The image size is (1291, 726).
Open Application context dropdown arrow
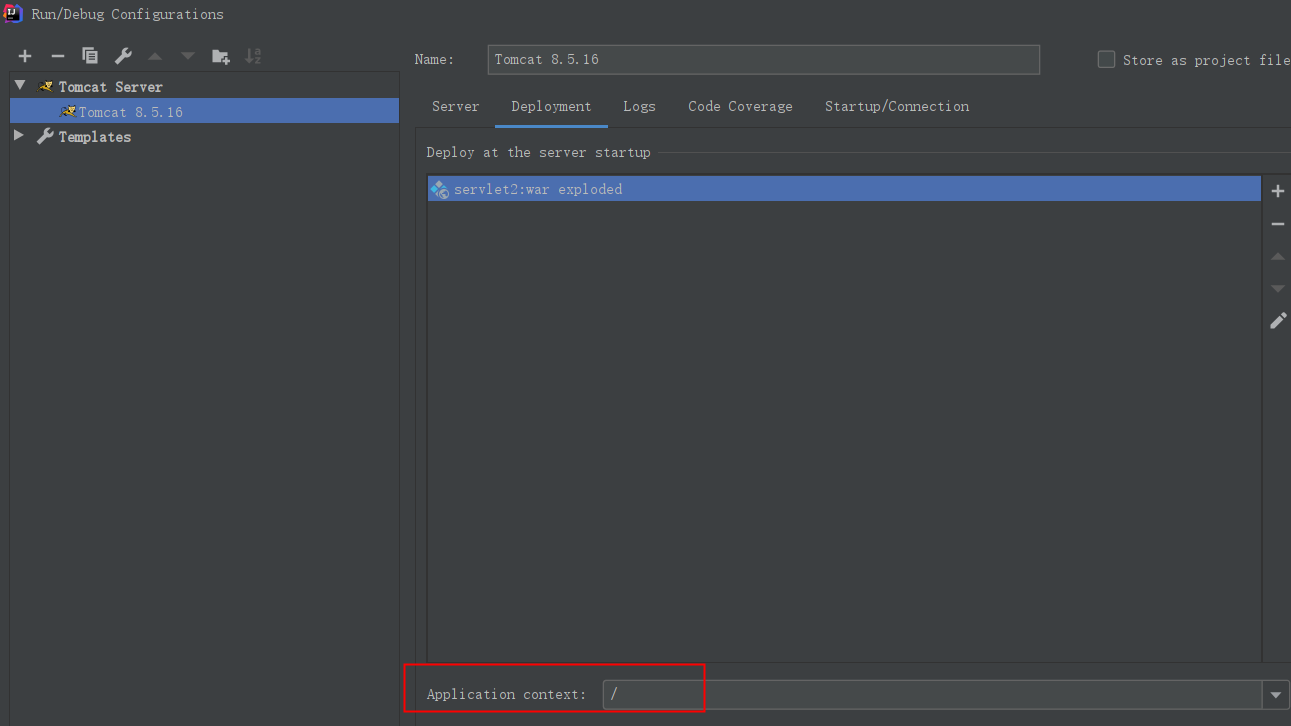[1276, 694]
